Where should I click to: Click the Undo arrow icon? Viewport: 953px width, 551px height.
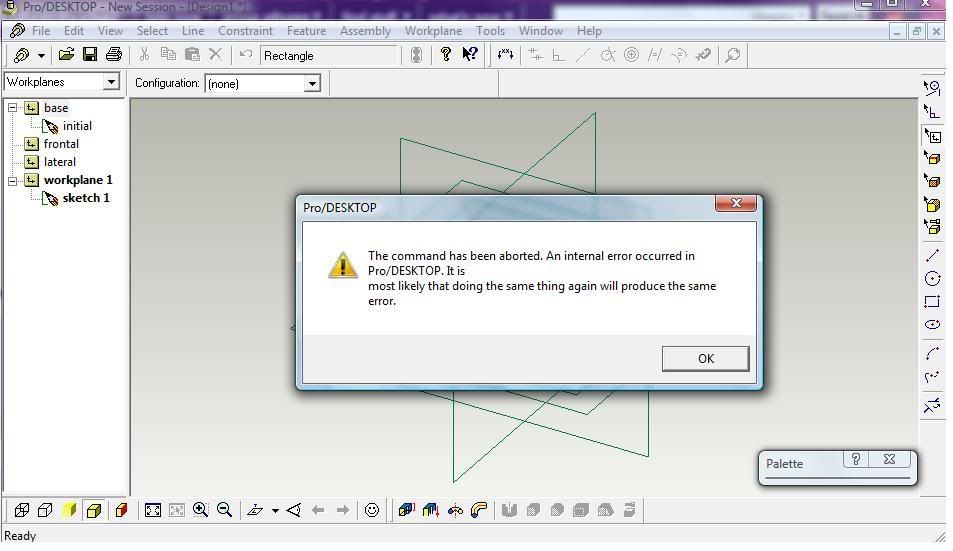click(246, 55)
